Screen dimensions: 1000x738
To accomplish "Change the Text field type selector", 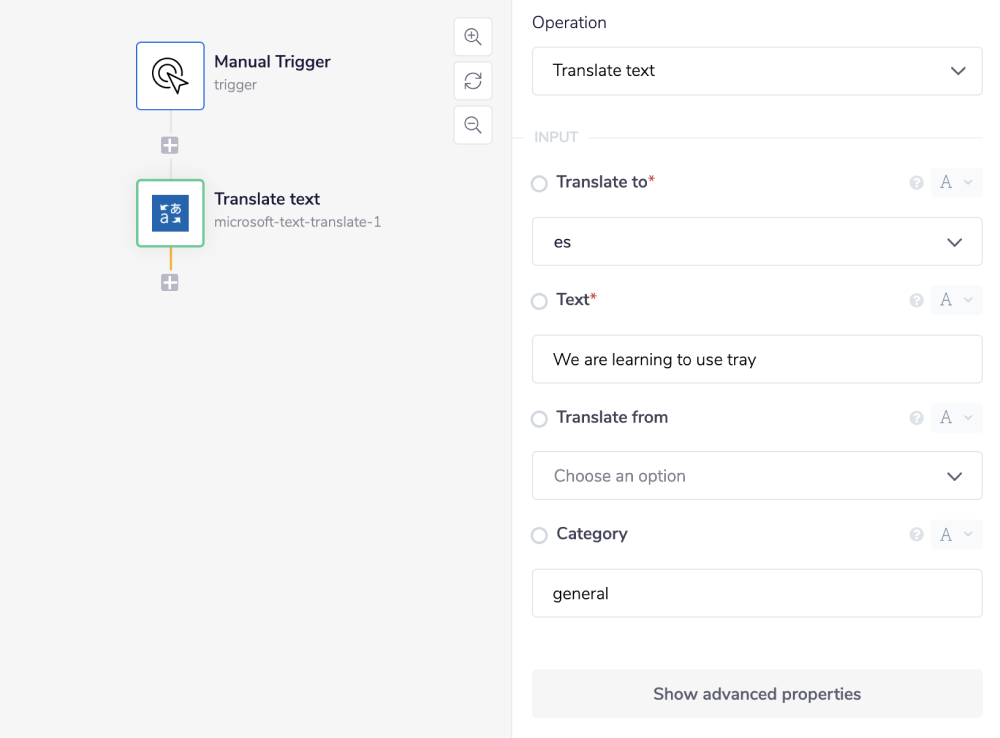I will tap(955, 300).
